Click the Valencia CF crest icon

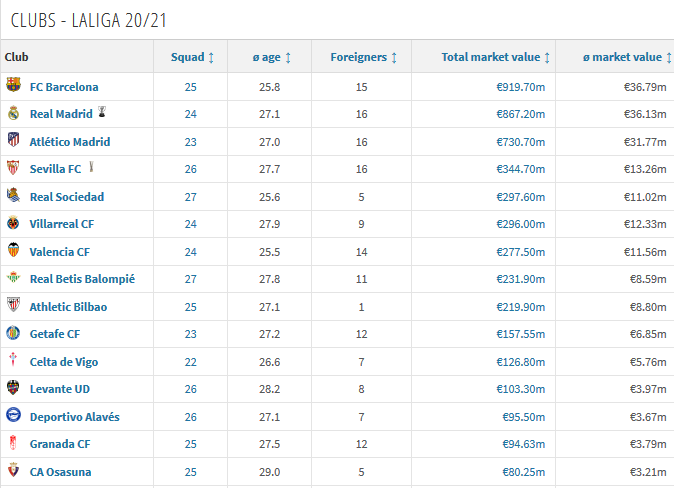click(13, 251)
